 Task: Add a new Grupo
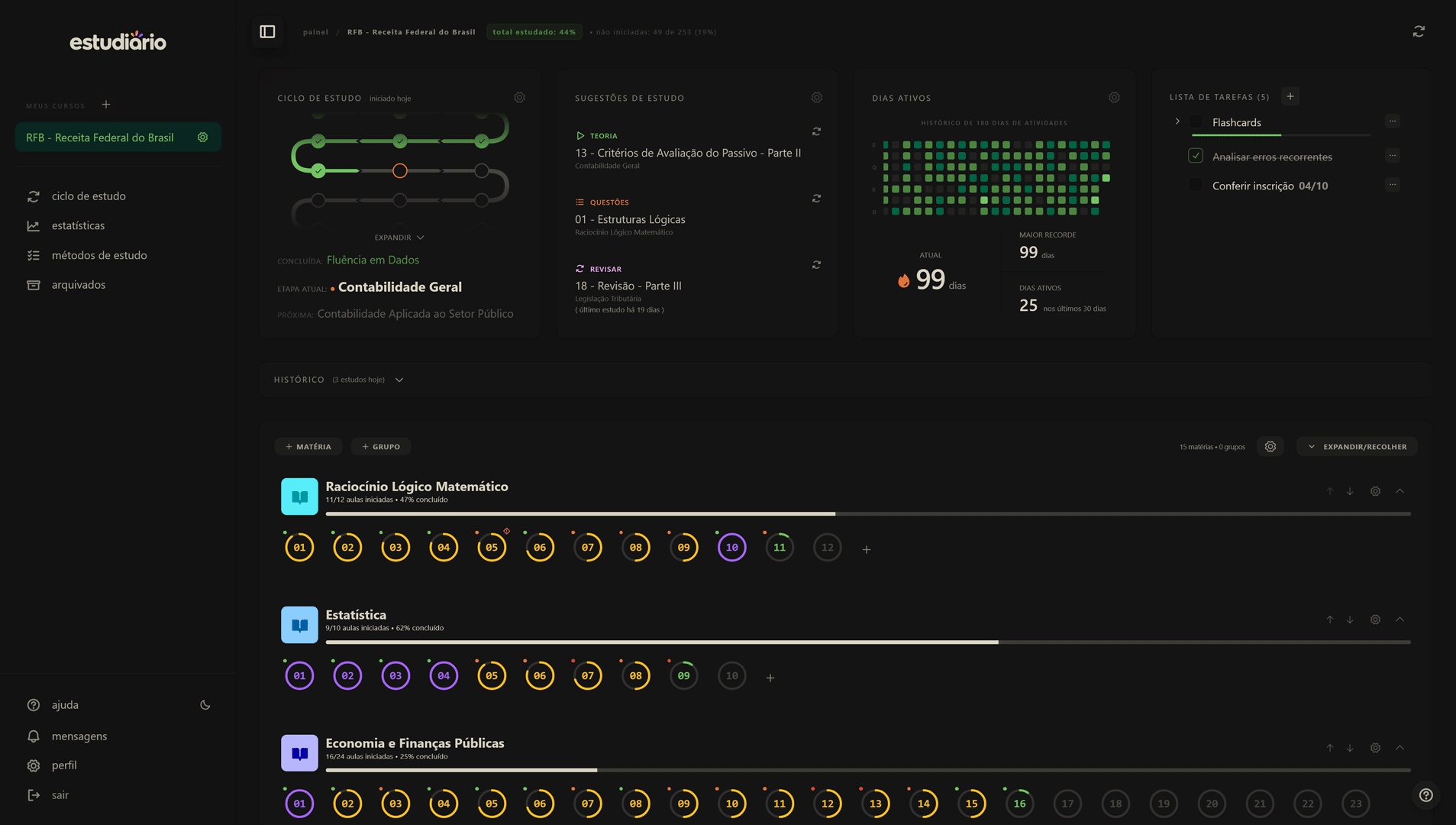pos(381,447)
